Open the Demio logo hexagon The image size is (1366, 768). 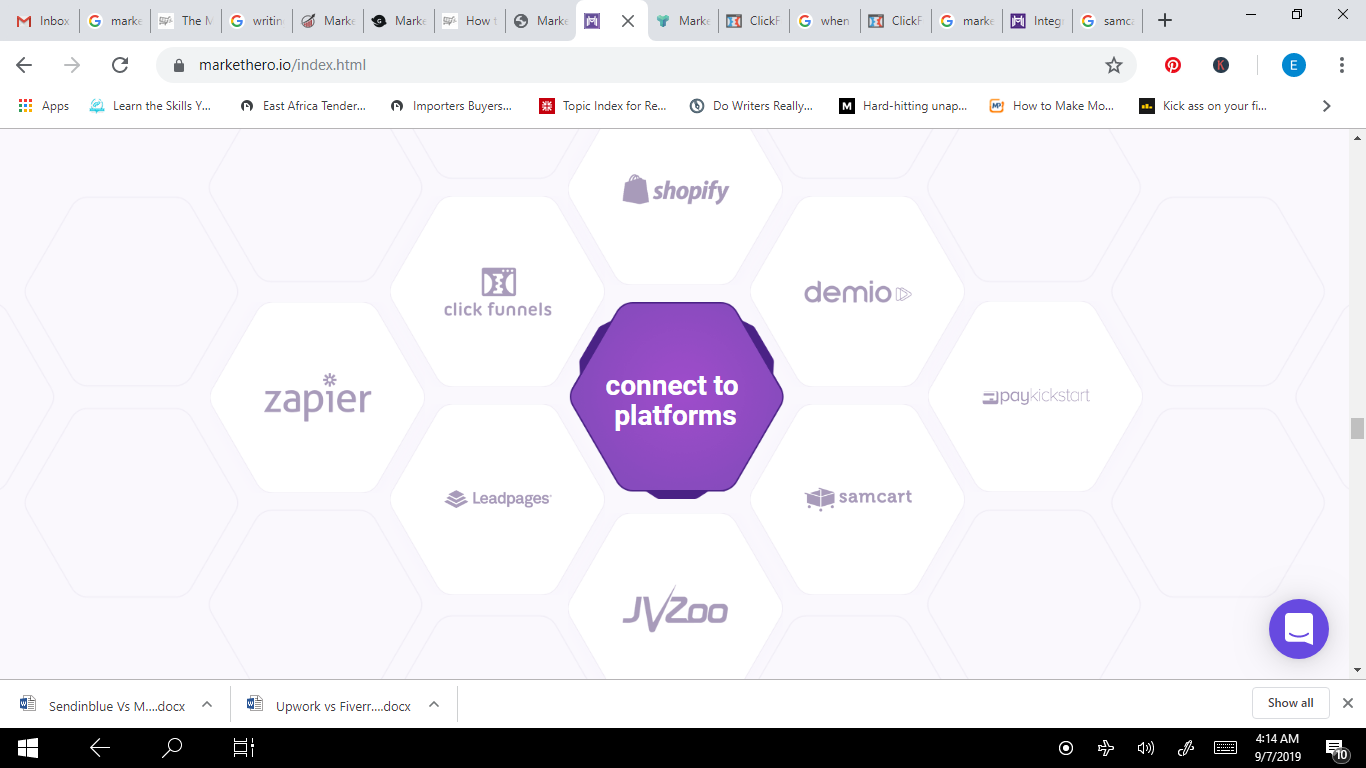(858, 293)
